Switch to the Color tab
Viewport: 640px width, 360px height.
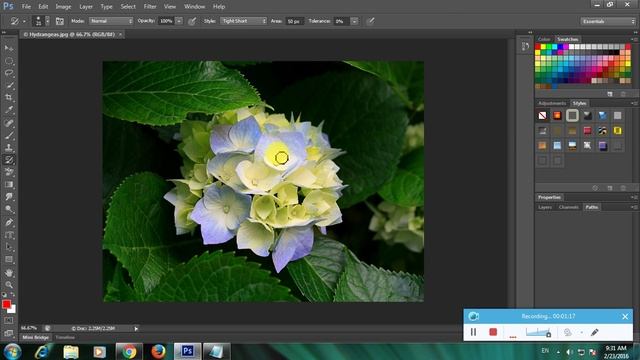pyautogui.click(x=544, y=39)
